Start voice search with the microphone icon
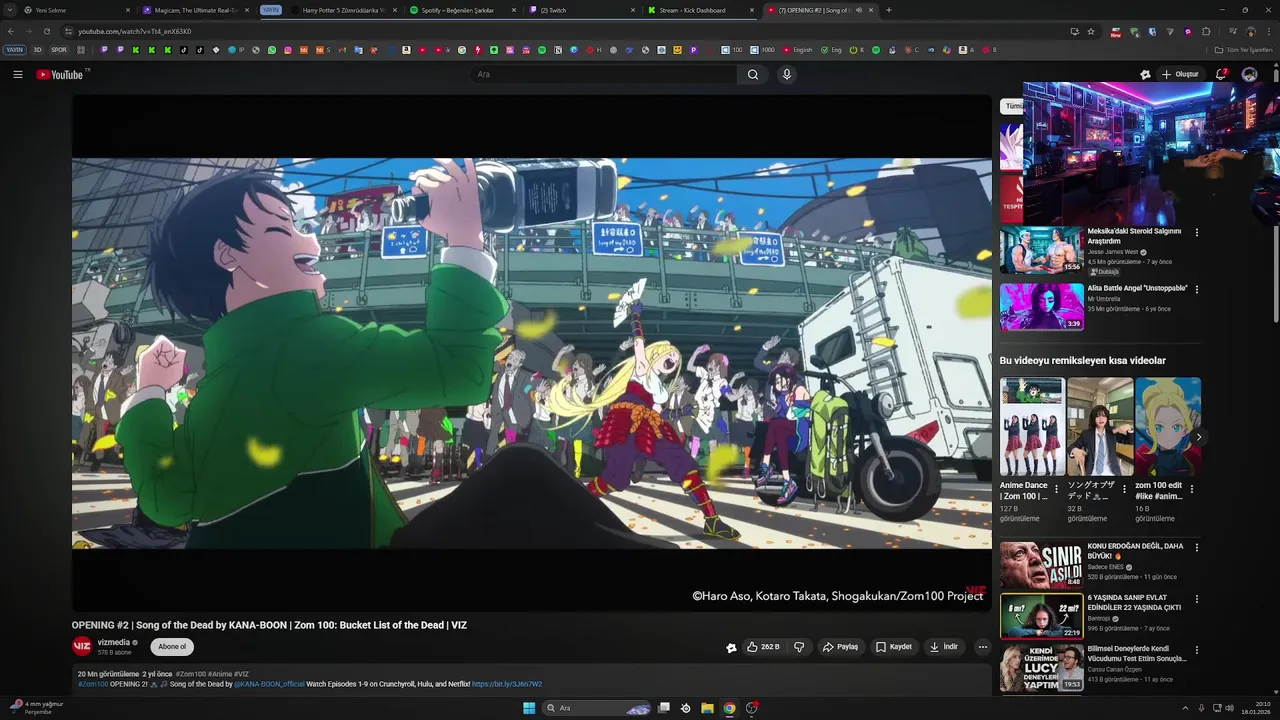This screenshot has width=1280, height=720. pyautogui.click(x=787, y=74)
